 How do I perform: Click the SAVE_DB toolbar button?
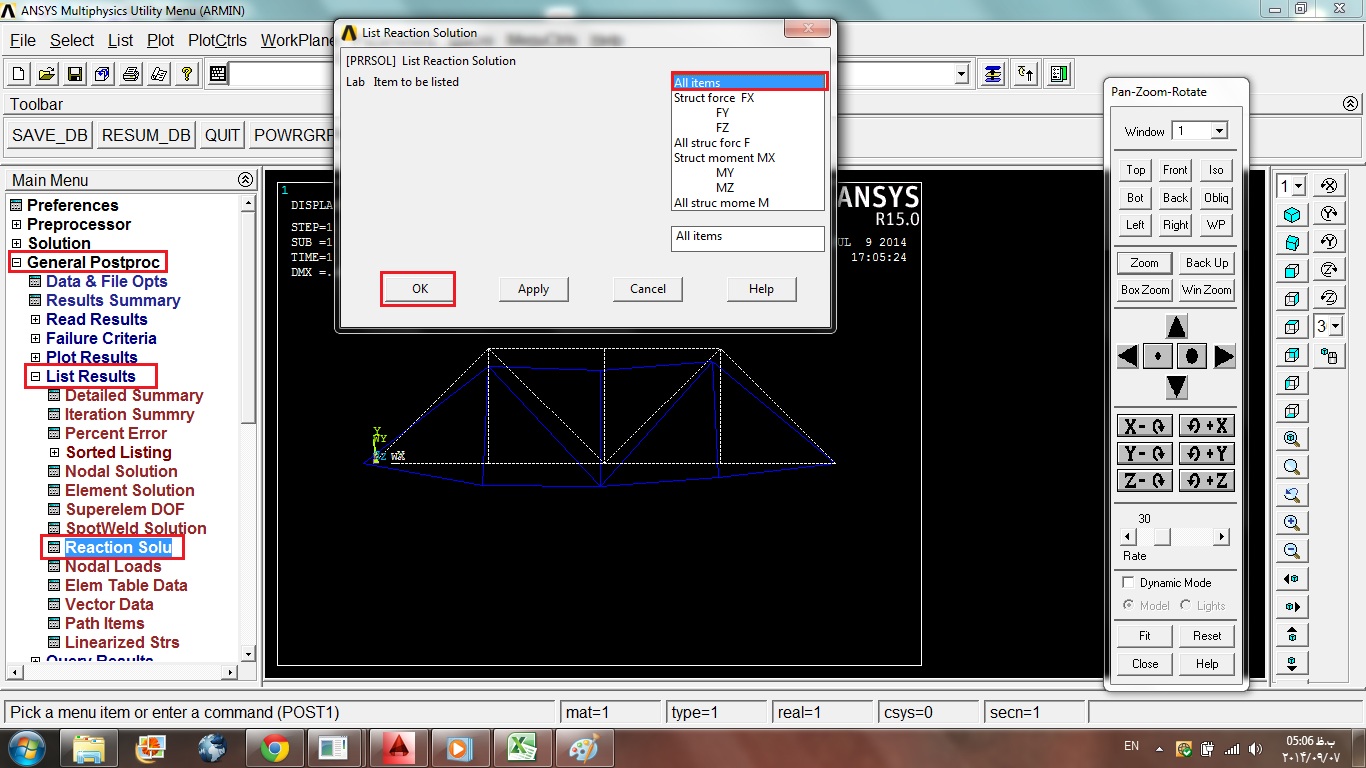[x=50, y=136]
